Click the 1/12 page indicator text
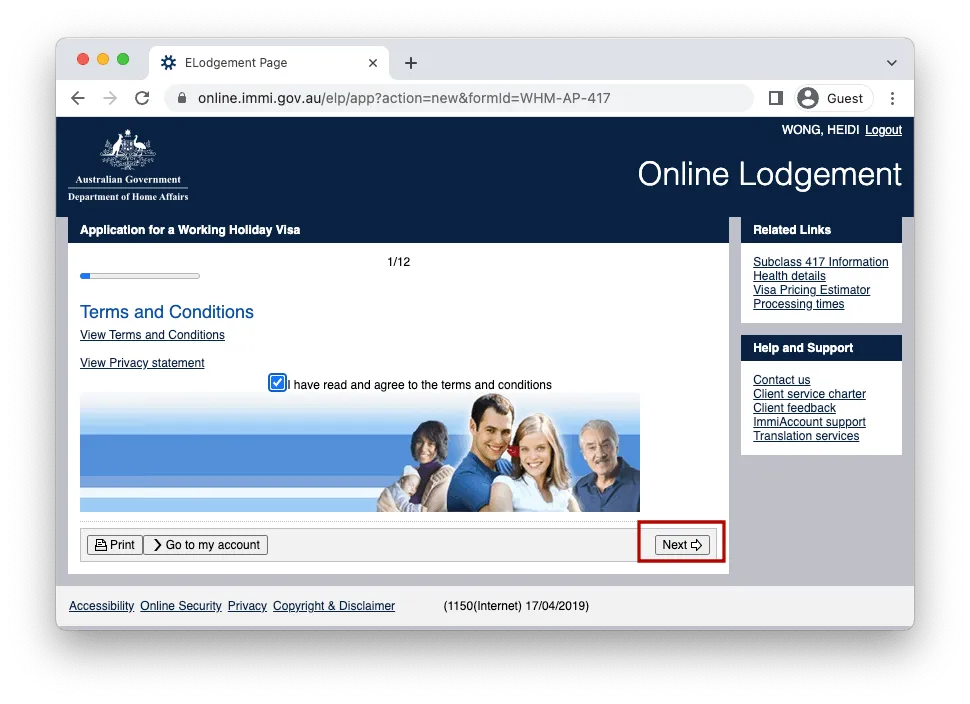The image size is (970, 704). [398, 262]
